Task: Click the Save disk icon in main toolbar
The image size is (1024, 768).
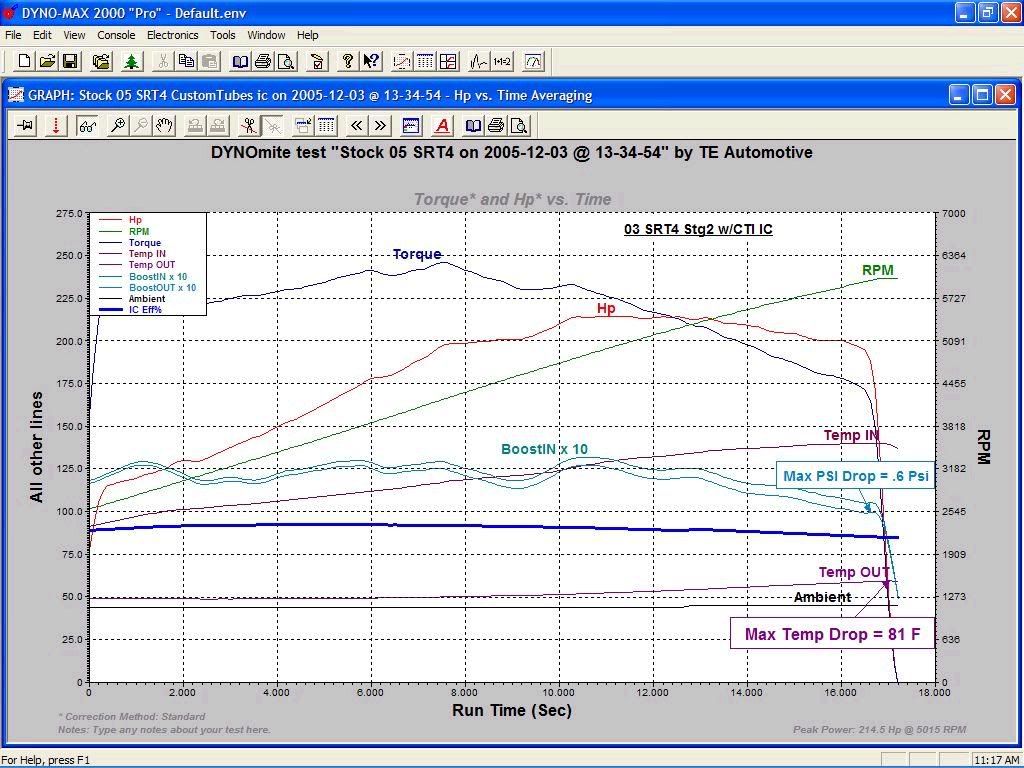Action: point(70,61)
